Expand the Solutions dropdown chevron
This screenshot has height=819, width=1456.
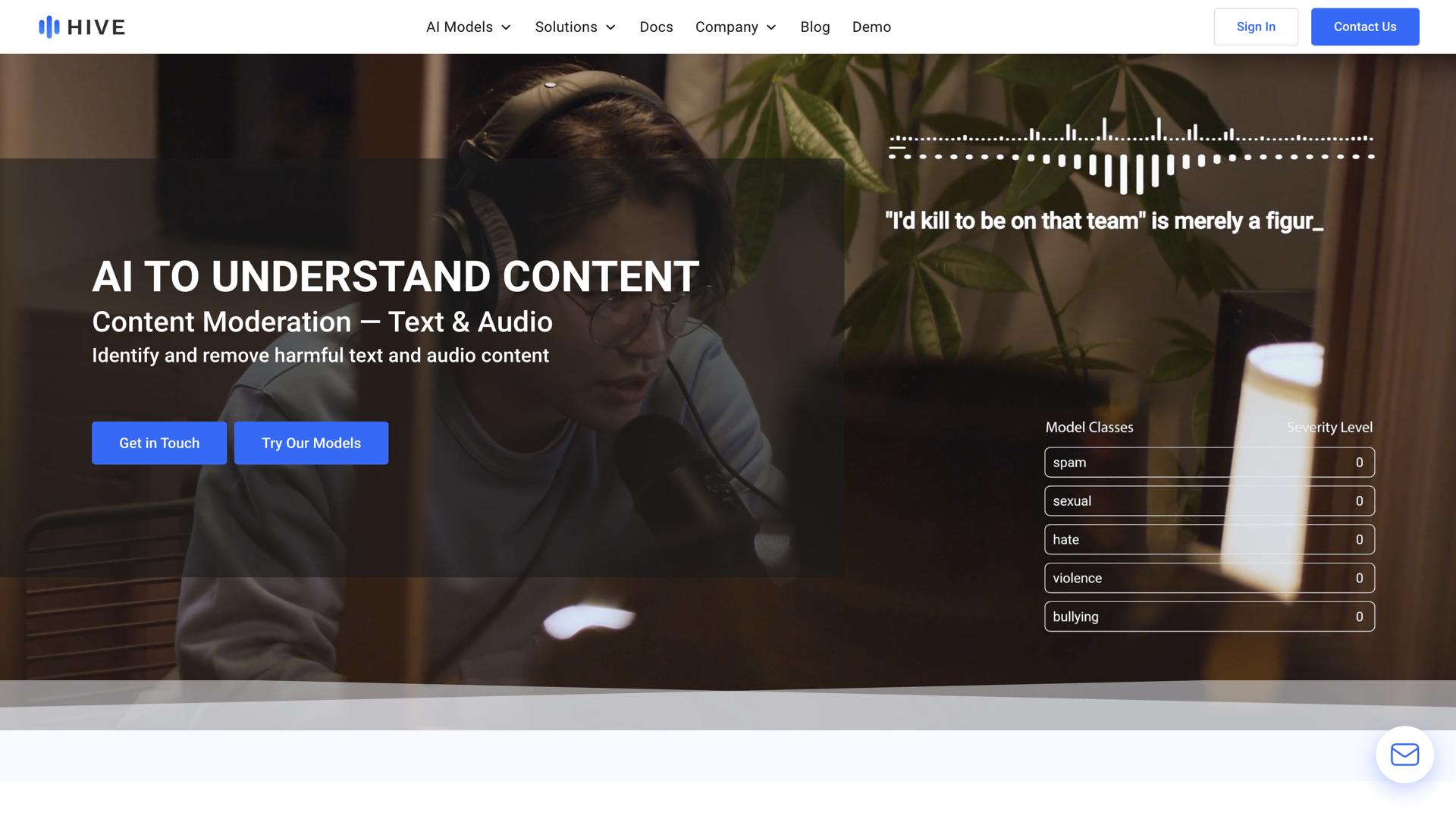610,27
